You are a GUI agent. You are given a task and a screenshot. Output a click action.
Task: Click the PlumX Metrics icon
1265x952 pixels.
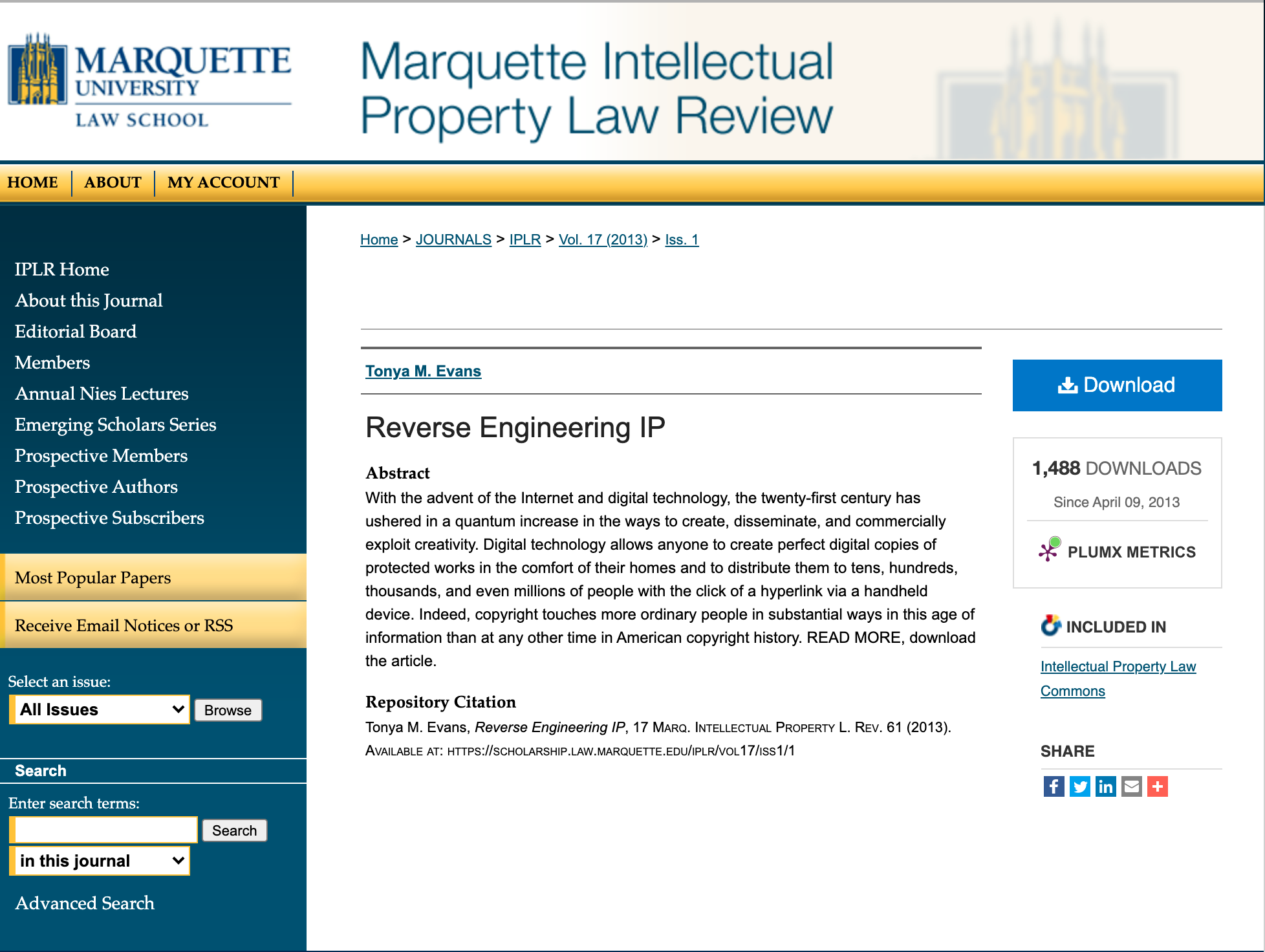tap(1049, 550)
